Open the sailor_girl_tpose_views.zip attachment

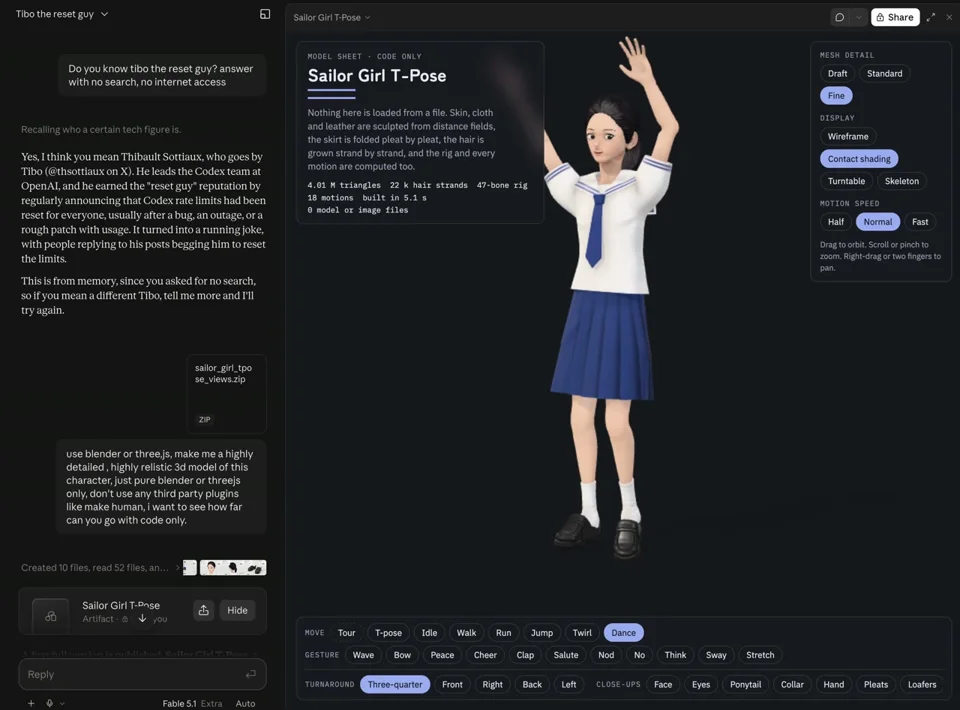click(227, 394)
